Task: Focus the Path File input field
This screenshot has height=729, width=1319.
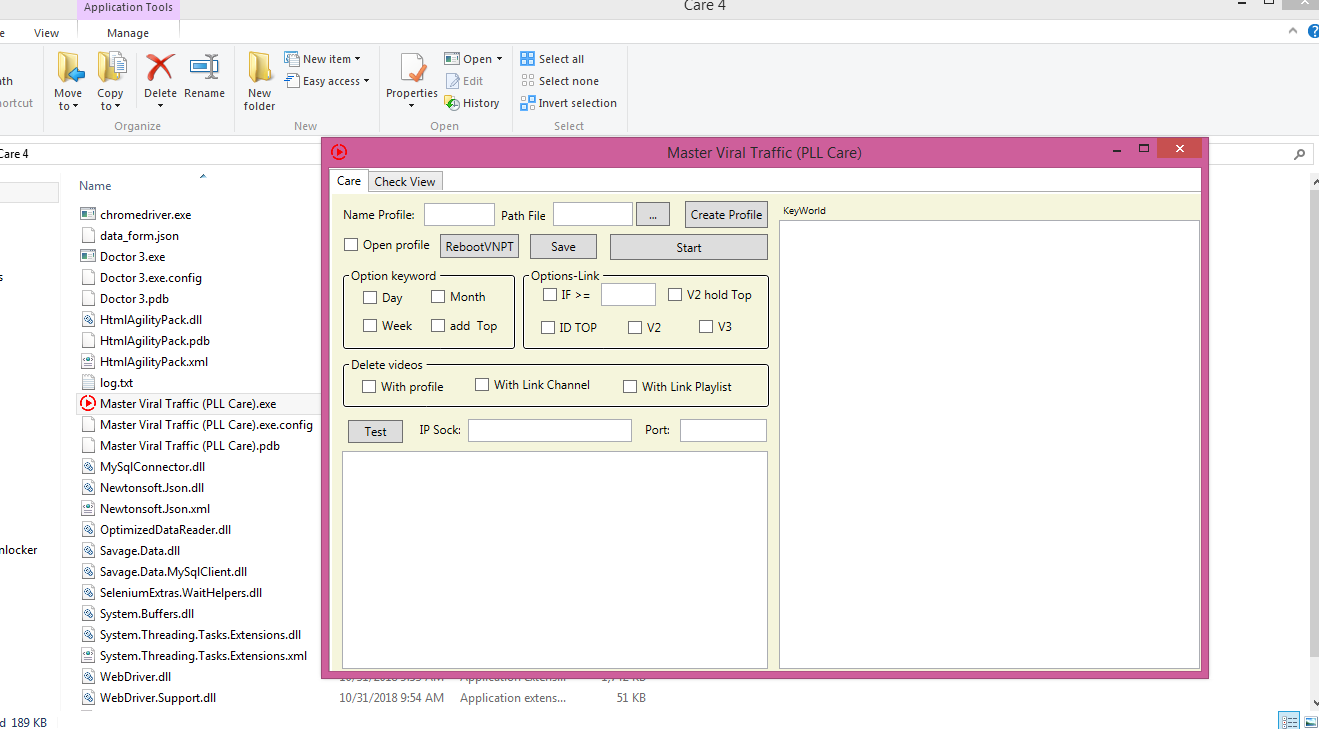Action: pyautogui.click(x=593, y=214)
